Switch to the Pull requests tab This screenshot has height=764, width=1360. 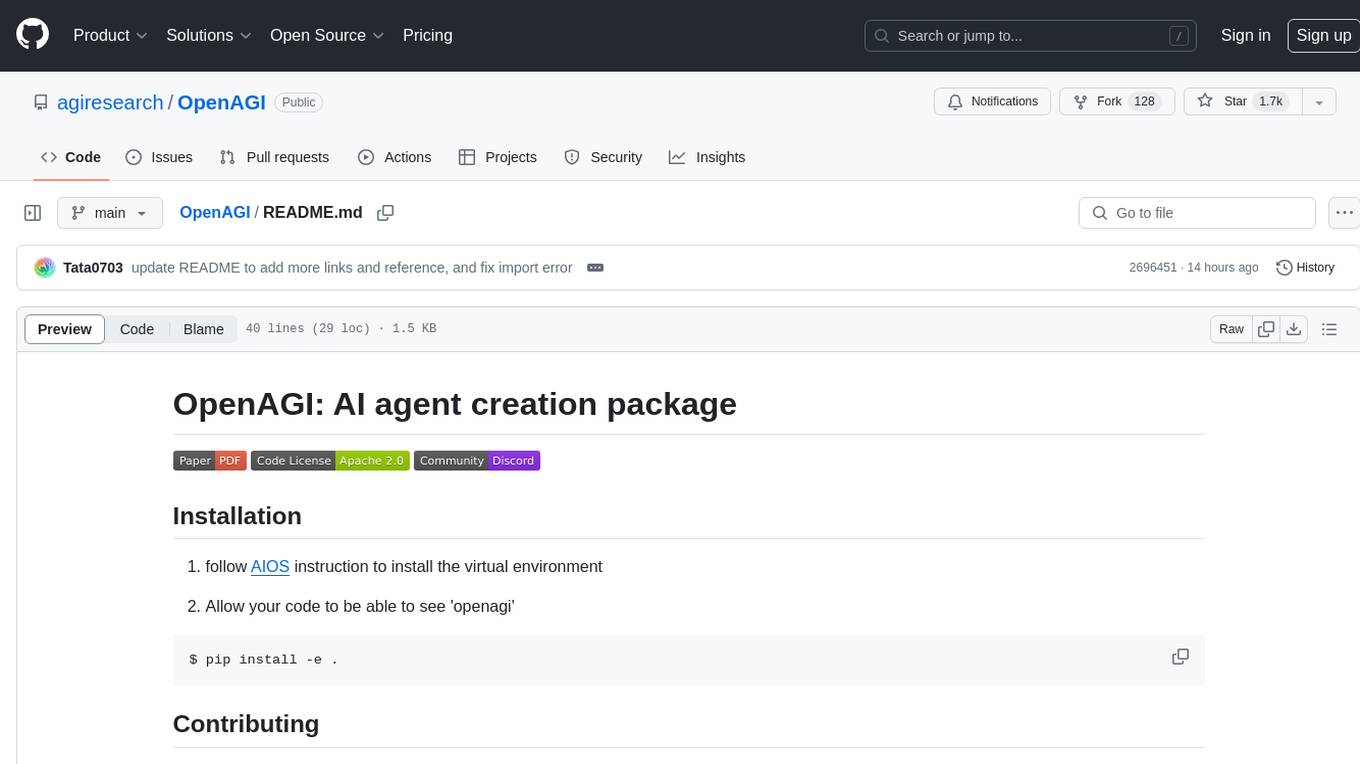tap(274, 157)
